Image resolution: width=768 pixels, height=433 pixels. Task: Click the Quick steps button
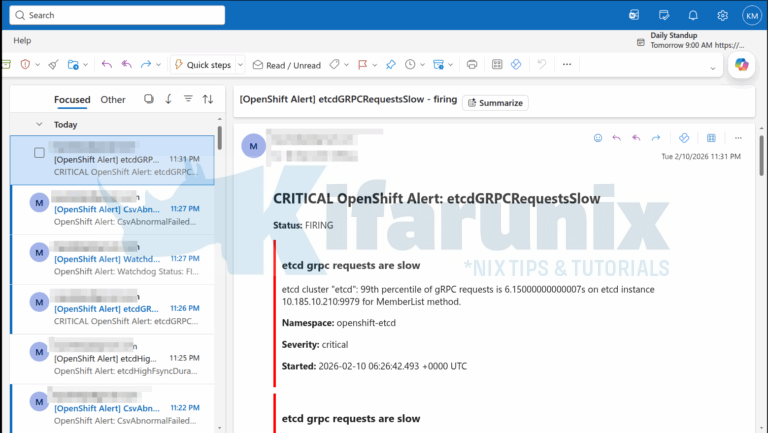pyautogui.click(x=203, y=65)
